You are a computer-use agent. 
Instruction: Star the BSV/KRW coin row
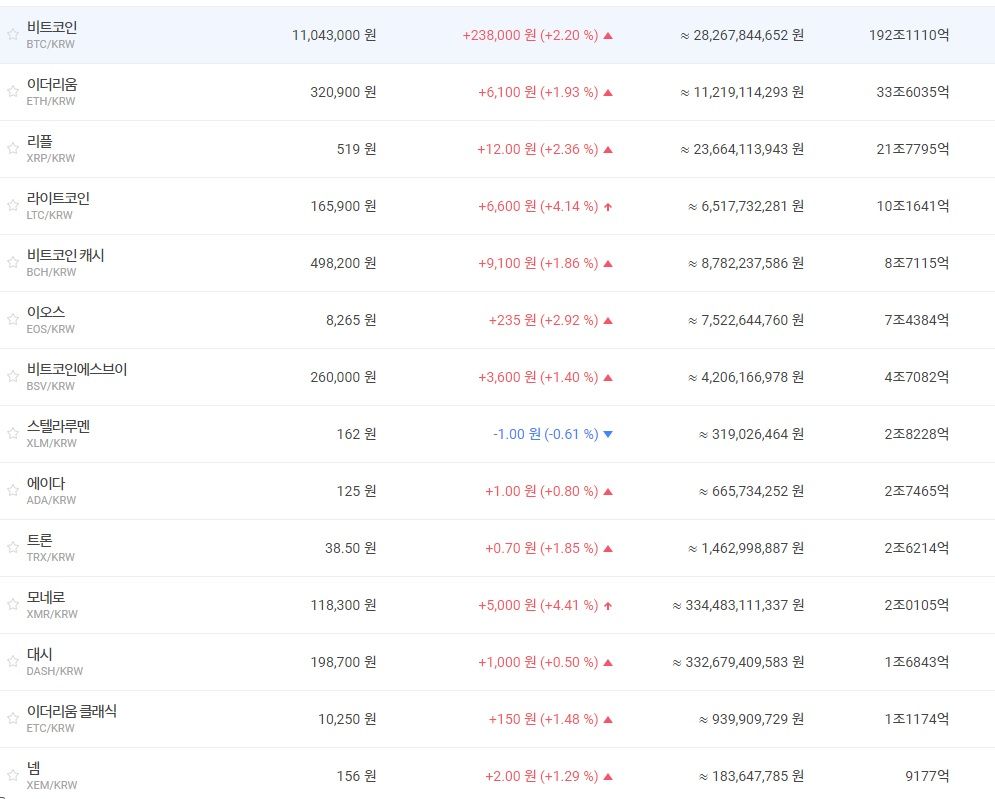click(x=13, y=376)
